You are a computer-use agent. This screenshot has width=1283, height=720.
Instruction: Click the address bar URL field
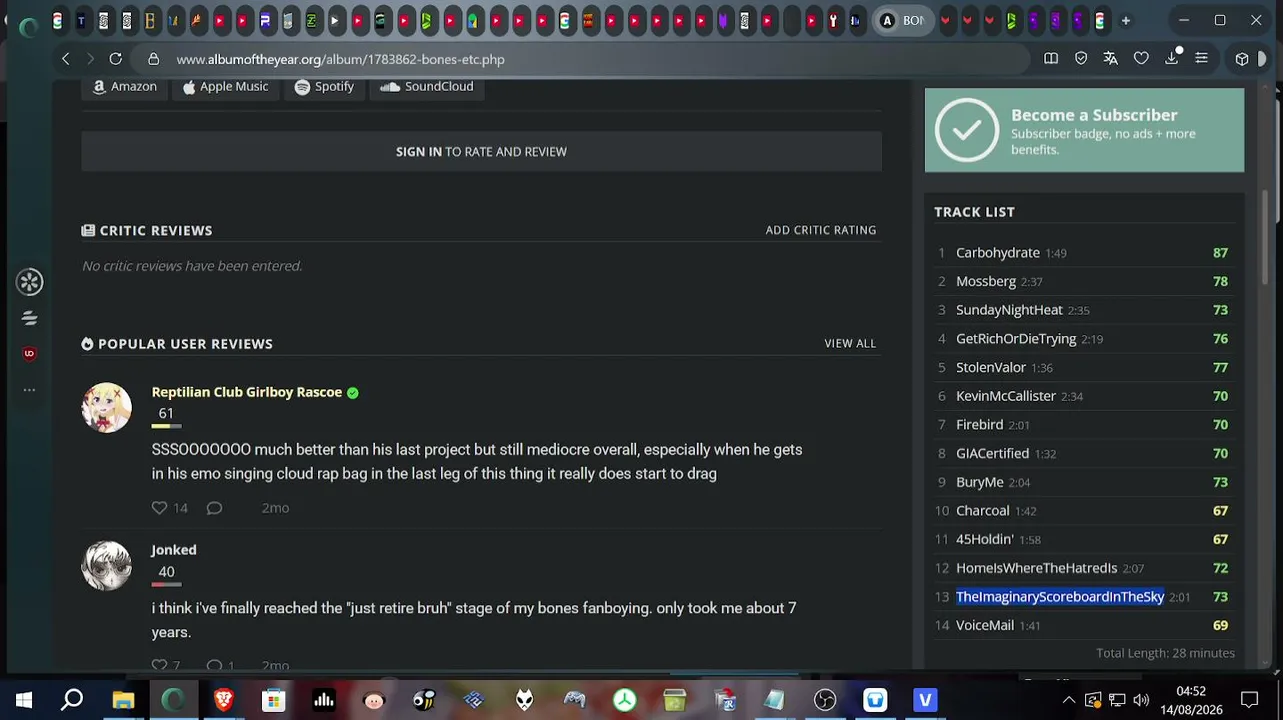pyautogui.click(x=590, y=59)
